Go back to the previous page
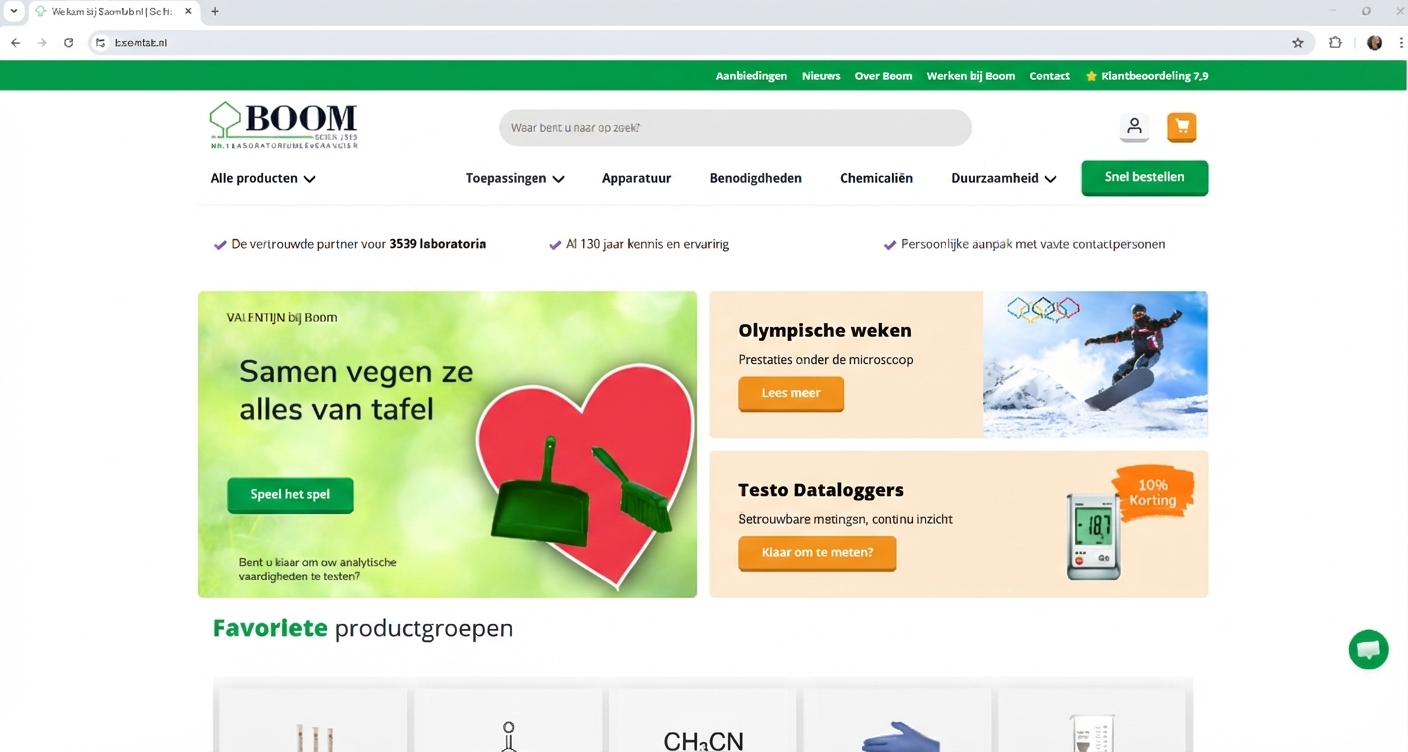 (15, 43)
